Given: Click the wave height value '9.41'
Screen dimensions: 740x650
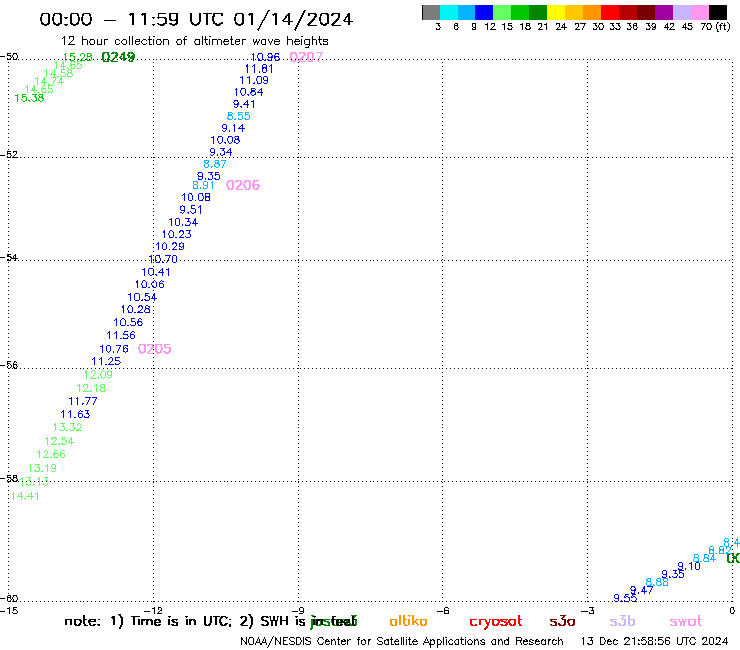Looking at the screenshot, I should (244, 104).
